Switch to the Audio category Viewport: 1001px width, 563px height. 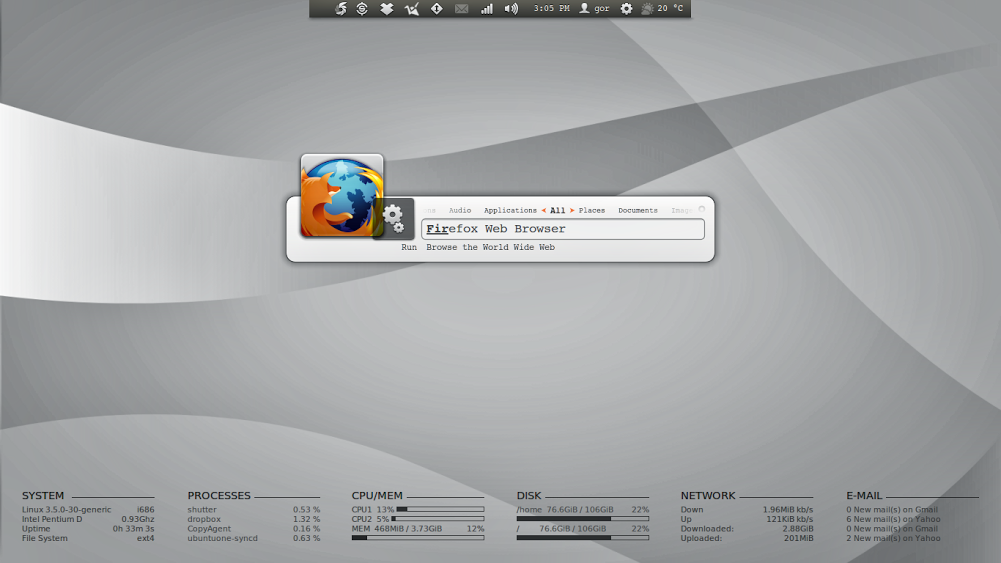tap(460, 210)
